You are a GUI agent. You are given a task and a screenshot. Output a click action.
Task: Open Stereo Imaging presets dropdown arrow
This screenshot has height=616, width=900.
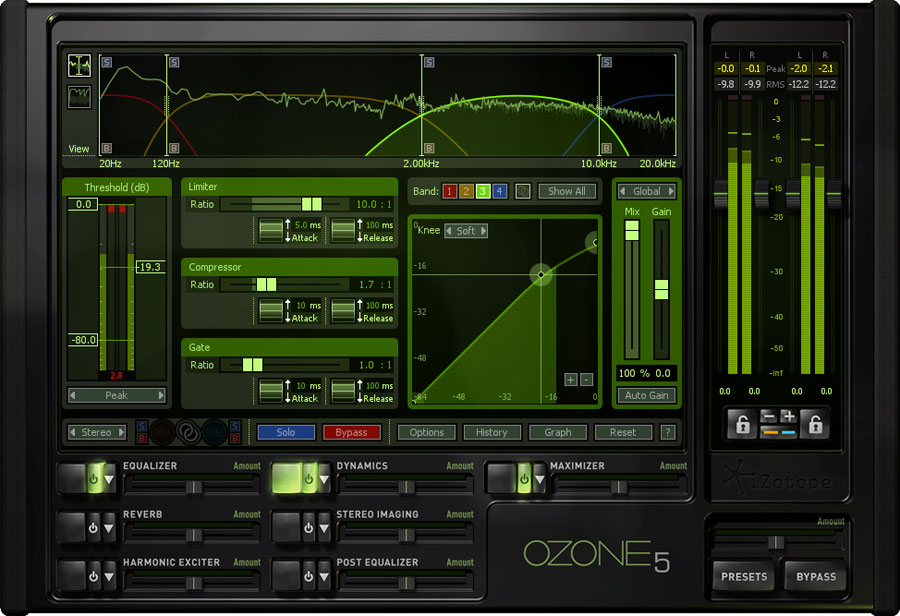click(324, 528)
